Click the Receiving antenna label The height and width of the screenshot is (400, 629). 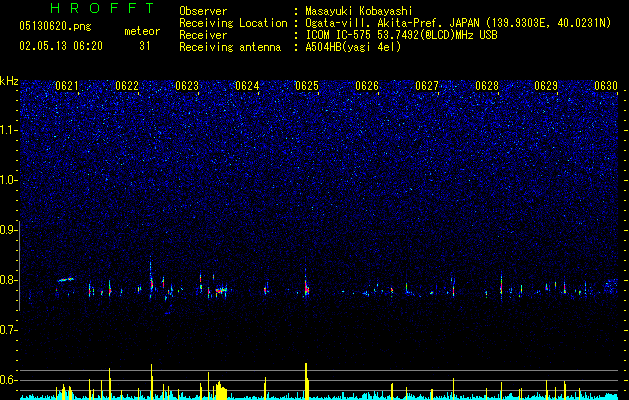click(x=230, y=47)
